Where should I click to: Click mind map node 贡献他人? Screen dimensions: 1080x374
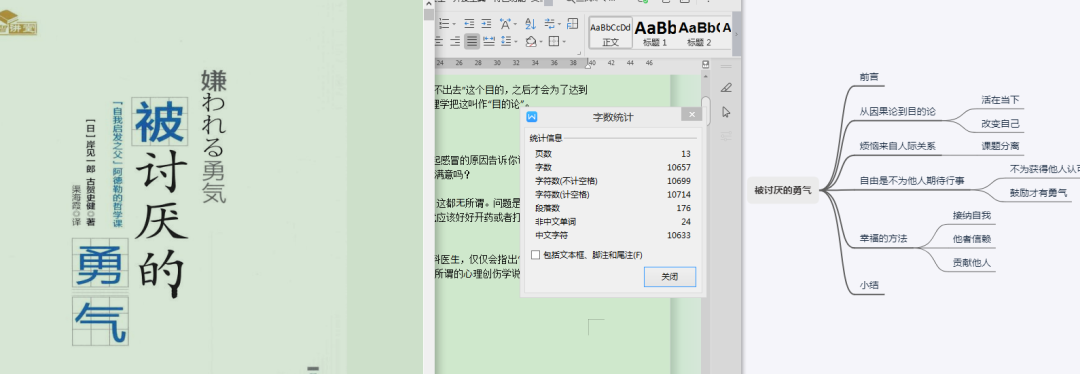pyautogui.click(x=972, y=262)
